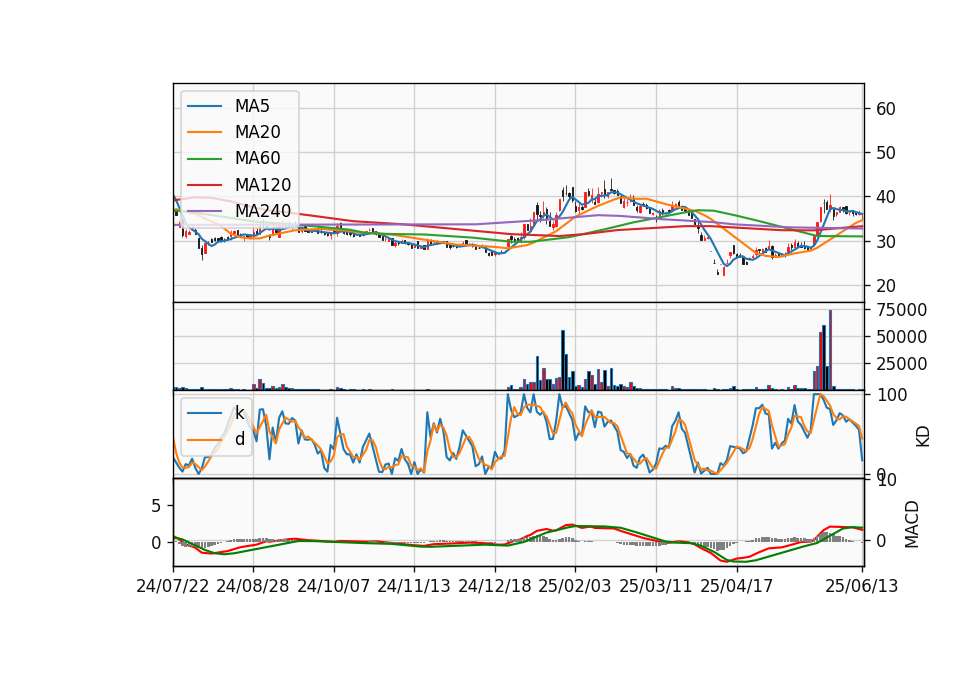Click the MA5 legend label
This screenshot has width=960, height=690.
click(252, 106)
